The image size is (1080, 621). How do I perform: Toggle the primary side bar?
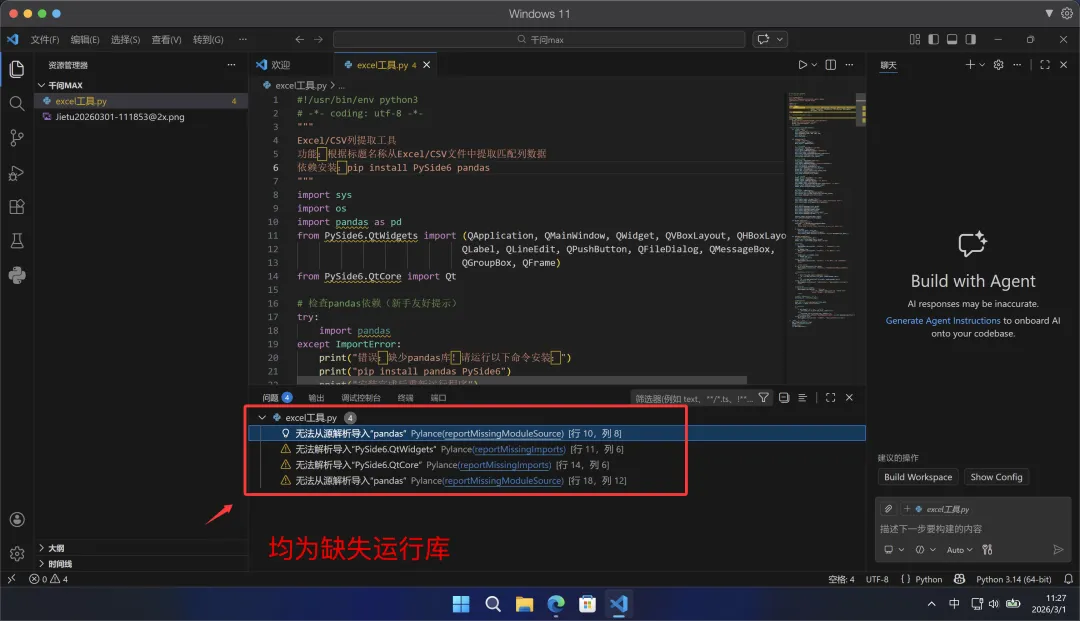933,39
